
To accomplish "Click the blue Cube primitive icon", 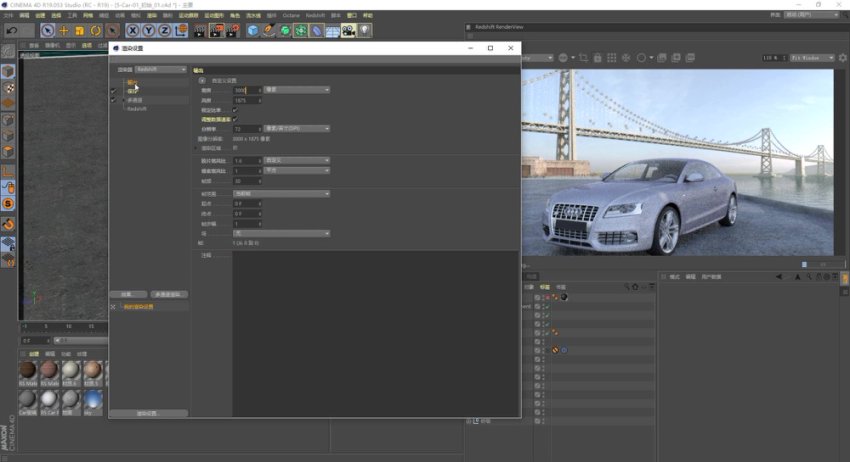I will (x=253, y=31).
